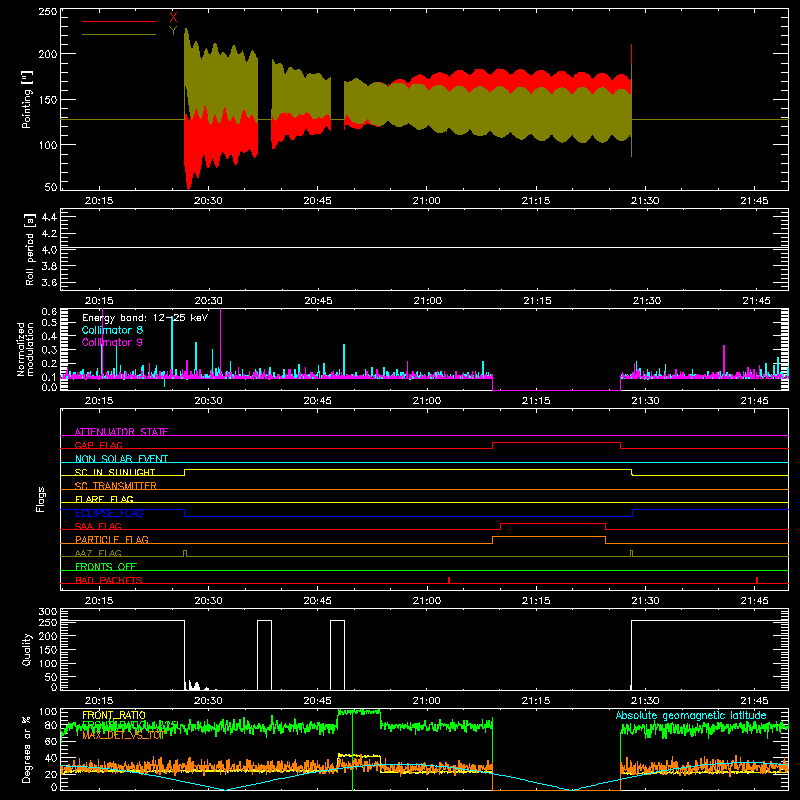Screen dimensions: 800x800
Task: Click the 20:45 time label under Roll period plot
Action: (318, 301)
